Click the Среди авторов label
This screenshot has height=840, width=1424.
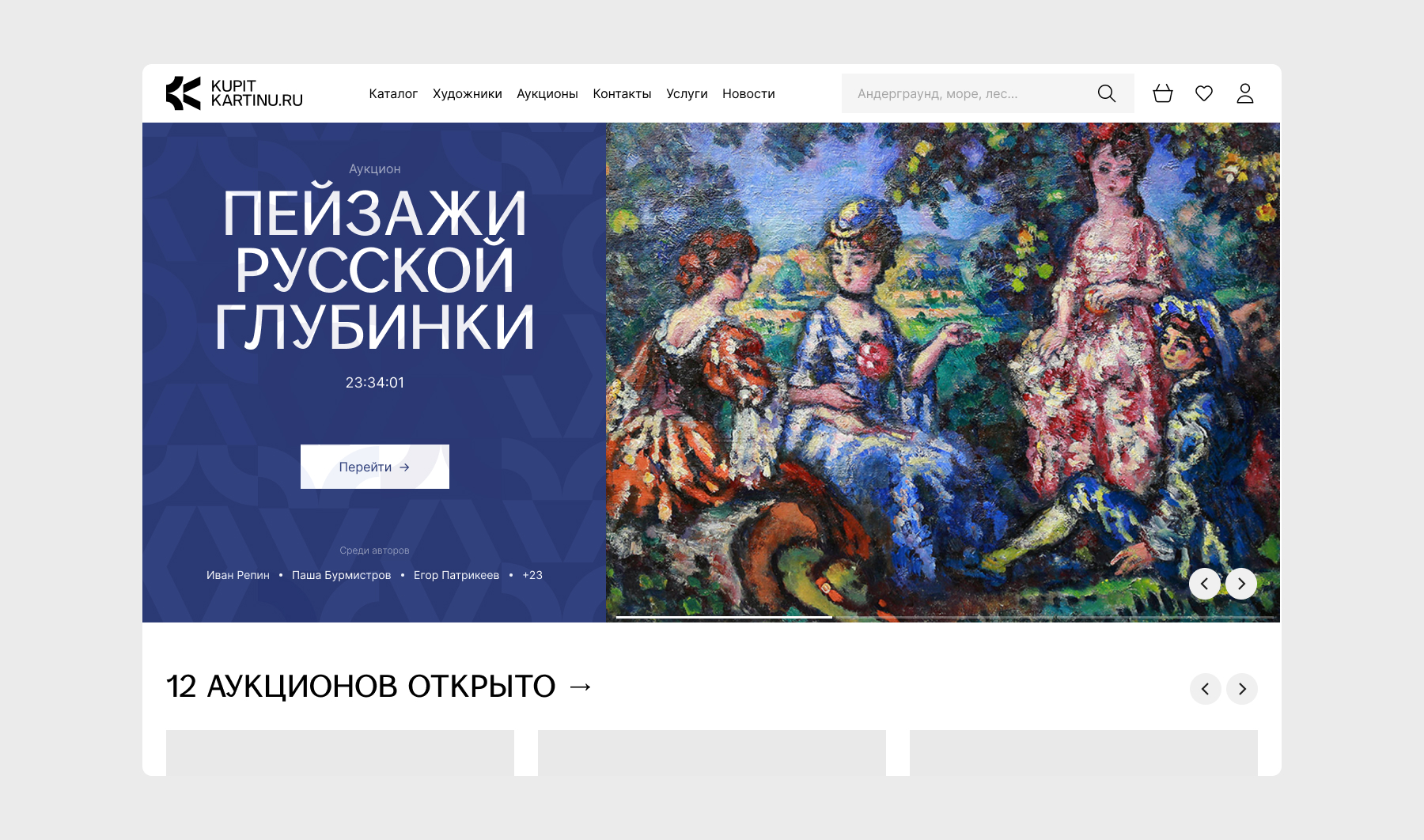point(375,551)
